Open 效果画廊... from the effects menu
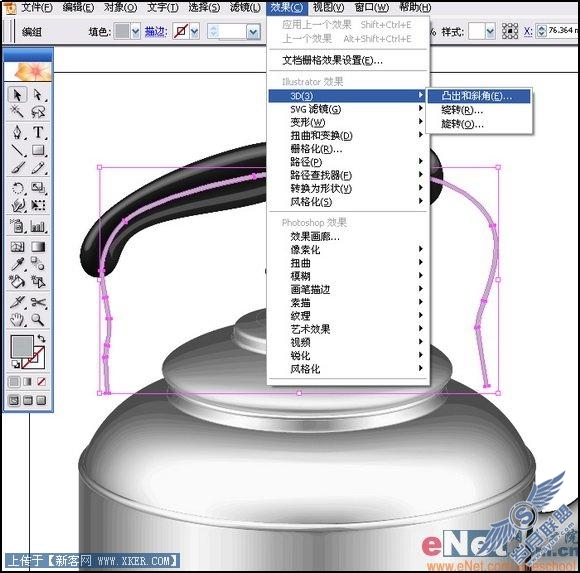The image size is (580, 573). [348, 236]
